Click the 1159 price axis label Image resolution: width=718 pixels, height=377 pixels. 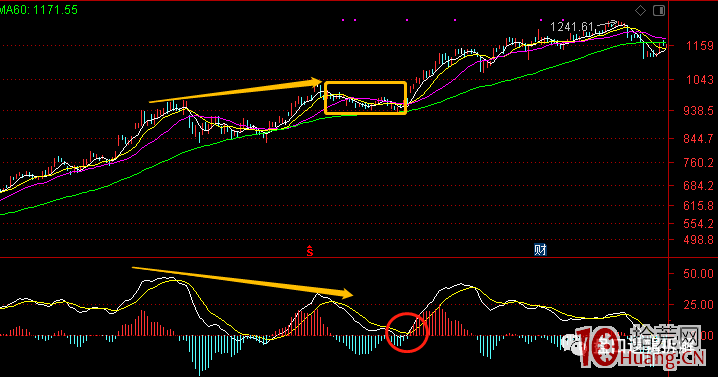700,46
